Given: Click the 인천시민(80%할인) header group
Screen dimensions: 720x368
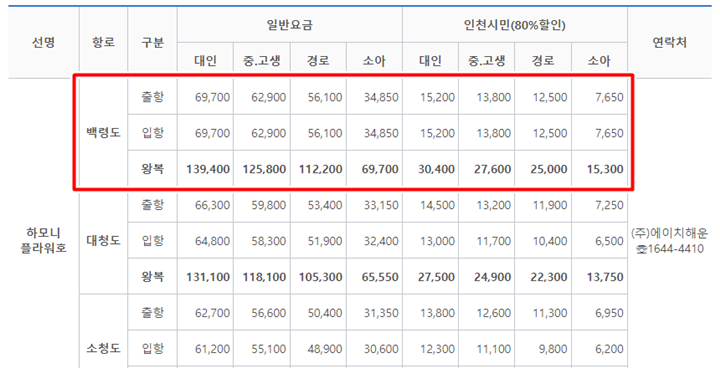Looking at the screenshot, I should [x=515, y=25].
